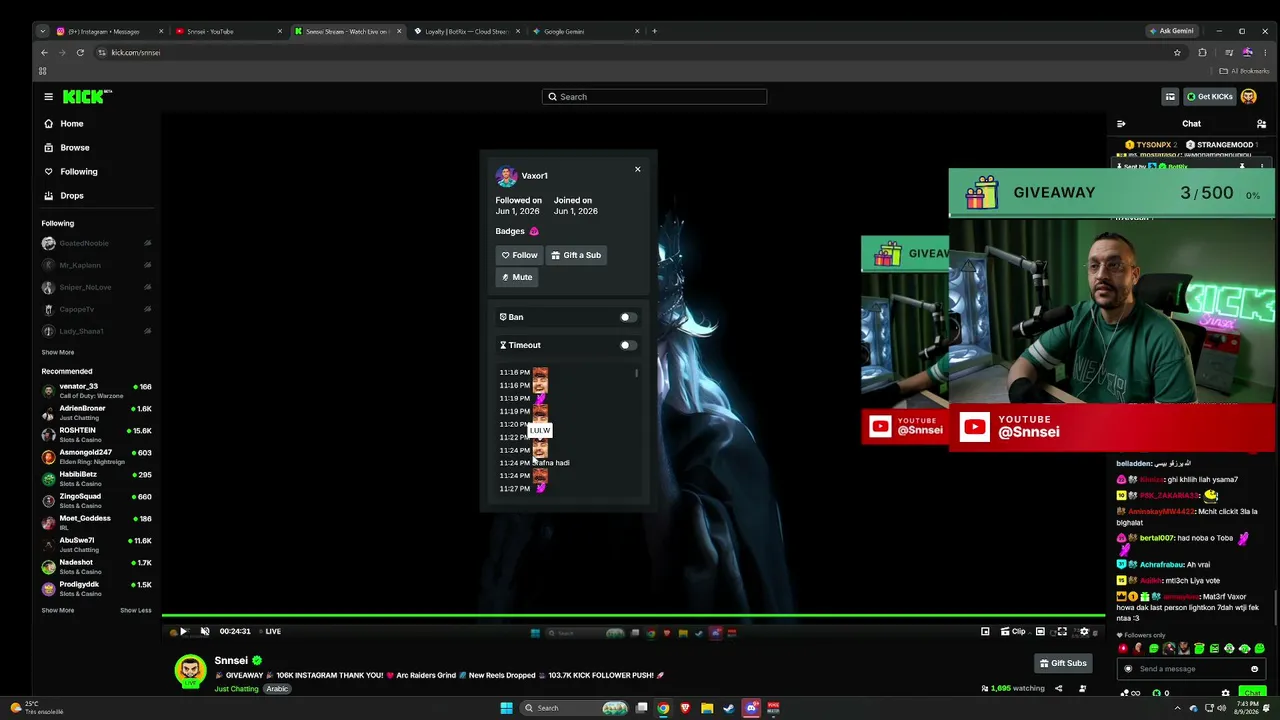Reload the current page

(x=80, y=52)
